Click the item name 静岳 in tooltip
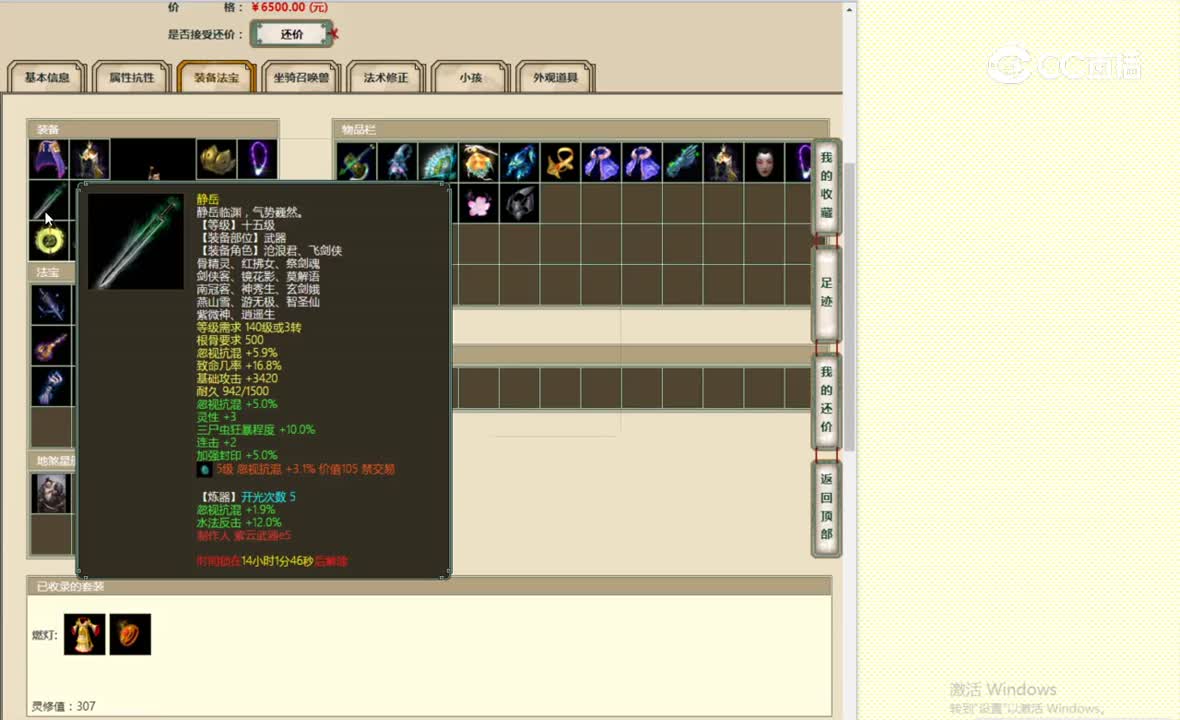The width and height of the screenshot is (1180, 720). 208,199
